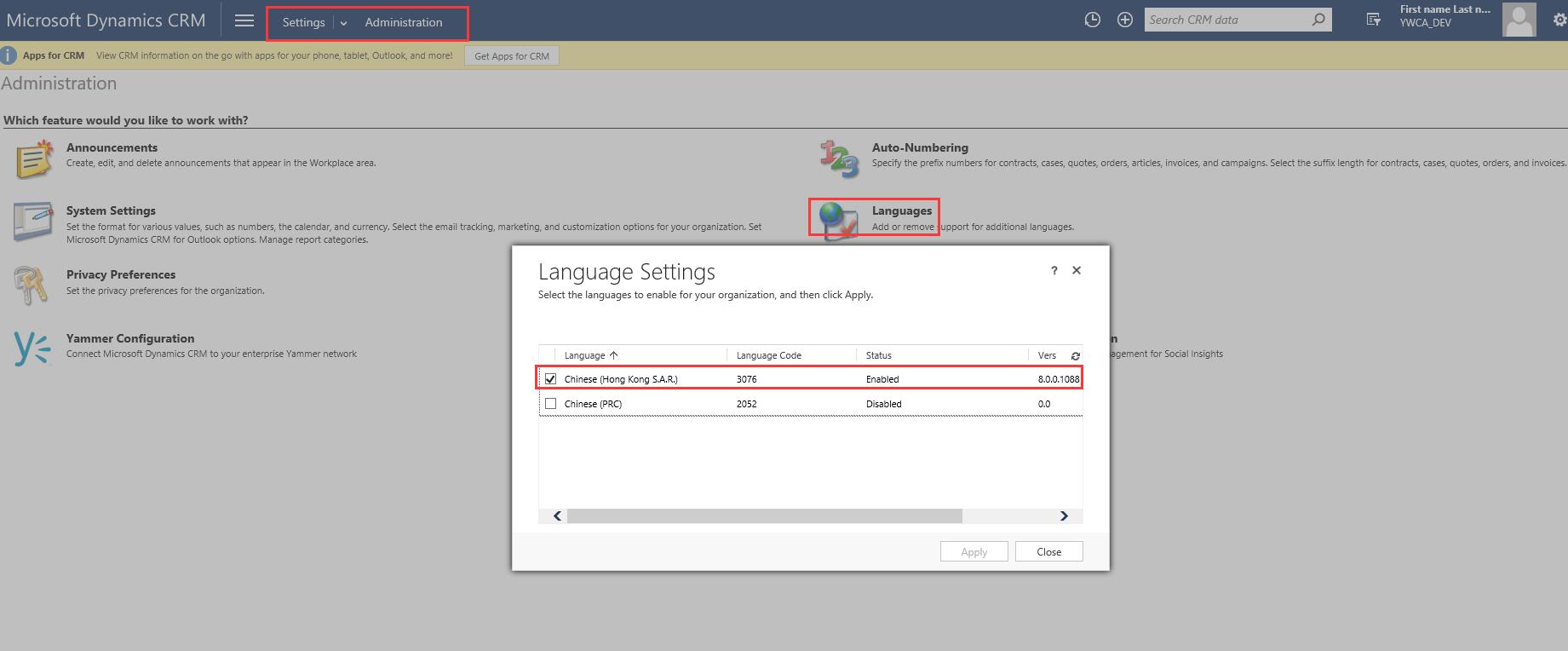Open the Auto-Numbering link
The height and width of the screenshot is (651, 1568).
point(920,147)
